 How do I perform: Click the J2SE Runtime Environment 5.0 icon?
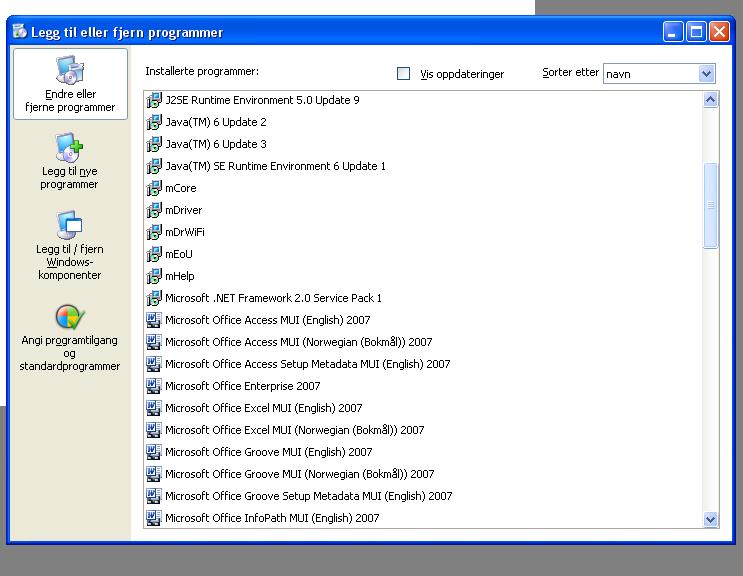[x=154, y=100]
